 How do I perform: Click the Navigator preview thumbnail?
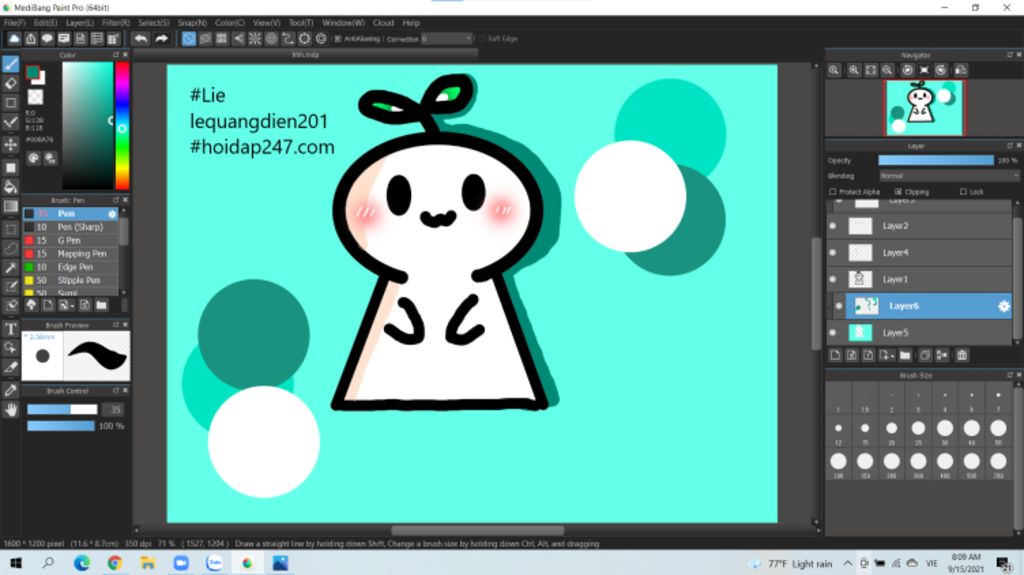(923, 108)
